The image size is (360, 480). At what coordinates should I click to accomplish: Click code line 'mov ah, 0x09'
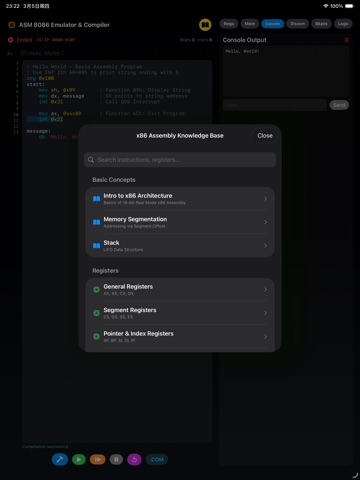pos(57,90)
